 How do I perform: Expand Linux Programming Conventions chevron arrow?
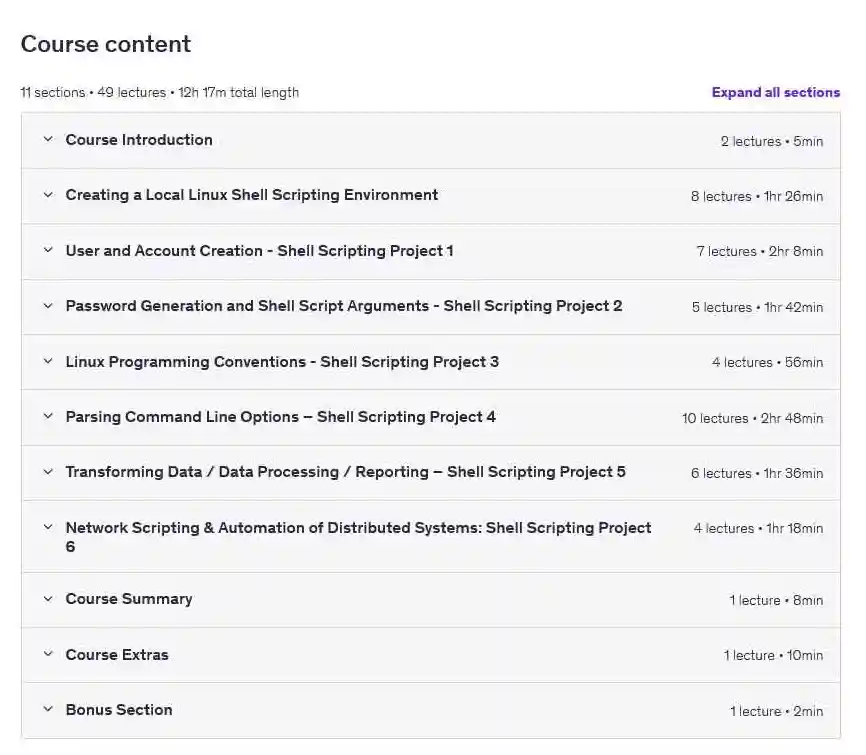point(47,362)
